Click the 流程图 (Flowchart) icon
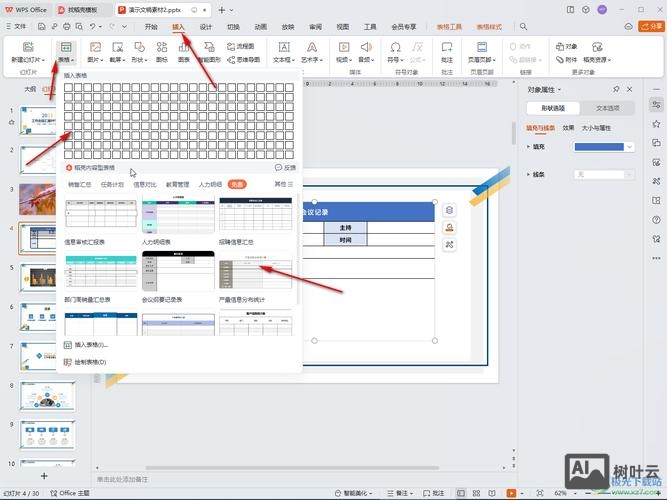 (239, 46)
